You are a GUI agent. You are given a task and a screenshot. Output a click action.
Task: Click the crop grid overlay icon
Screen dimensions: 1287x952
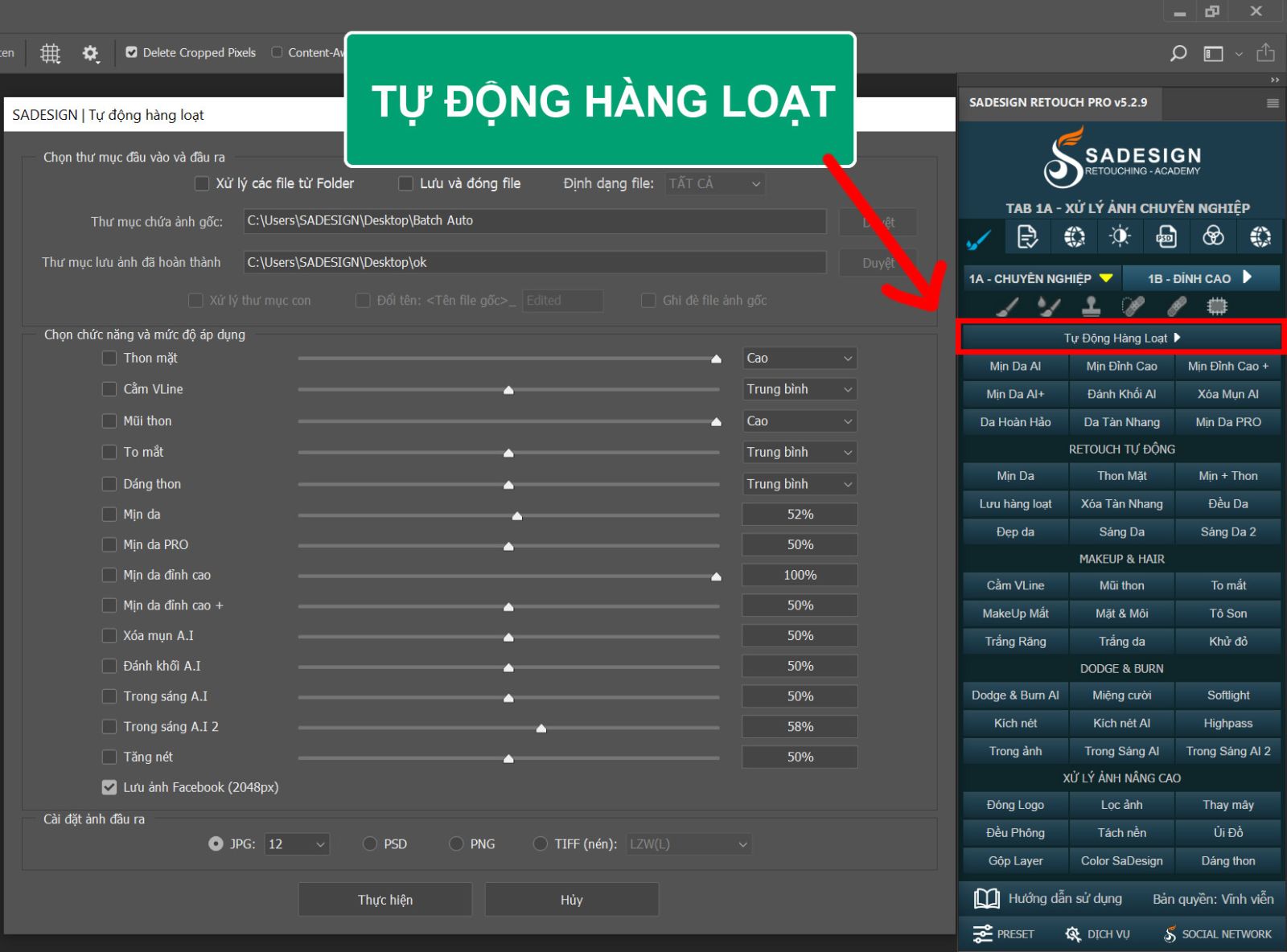tap(51, 53)
